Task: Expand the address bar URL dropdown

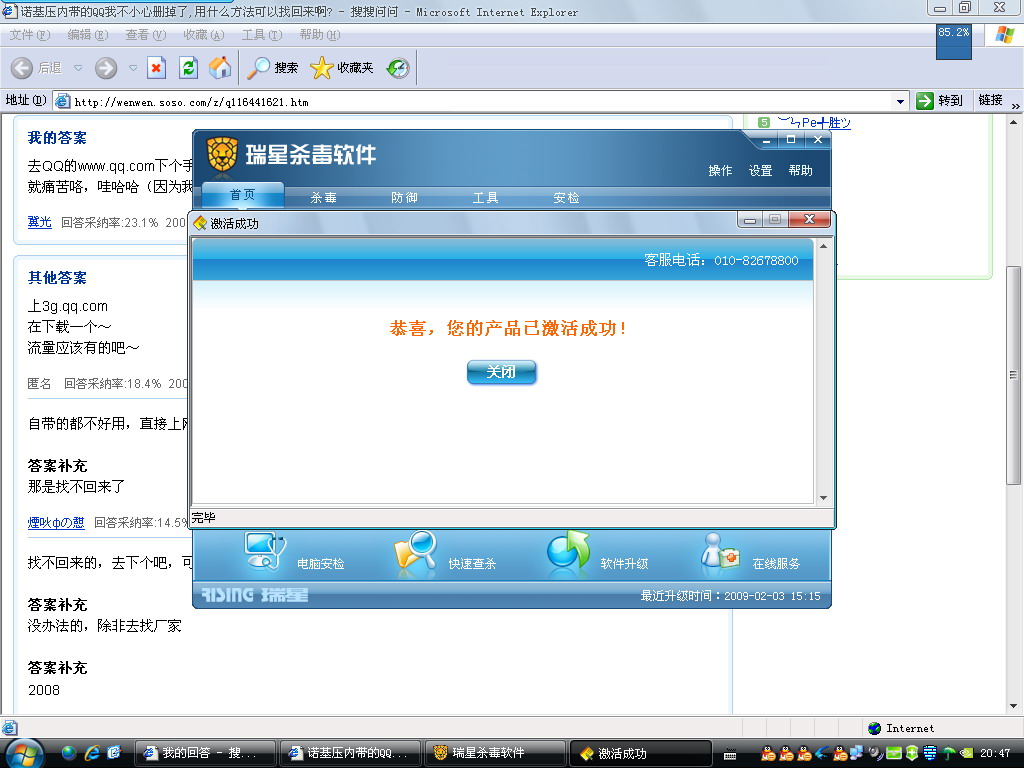Action: (900, 101)
